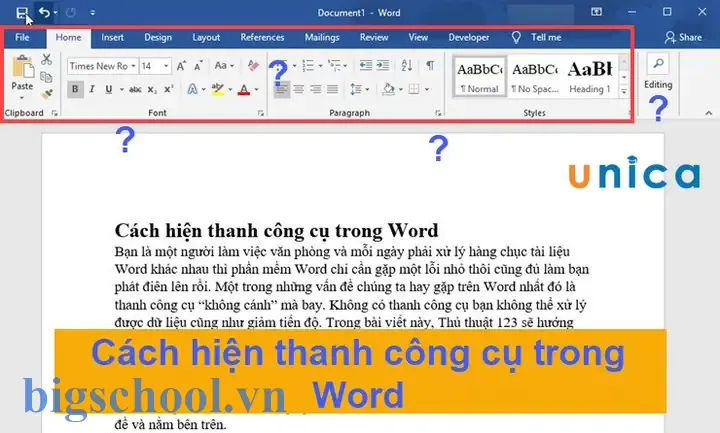Cut selection with the scissors icon

[x=46, y=59]
